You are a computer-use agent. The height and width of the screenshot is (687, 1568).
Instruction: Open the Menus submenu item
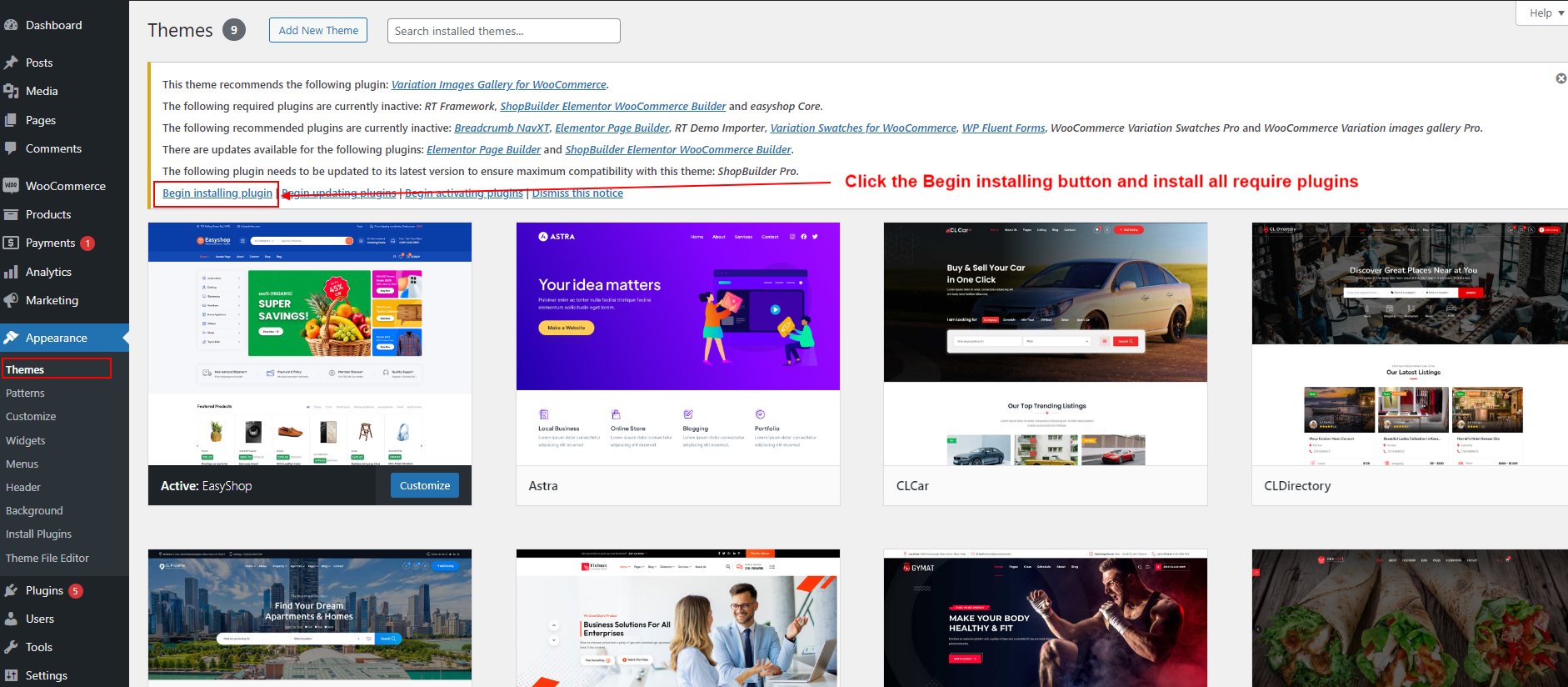(x=22, y=464)
